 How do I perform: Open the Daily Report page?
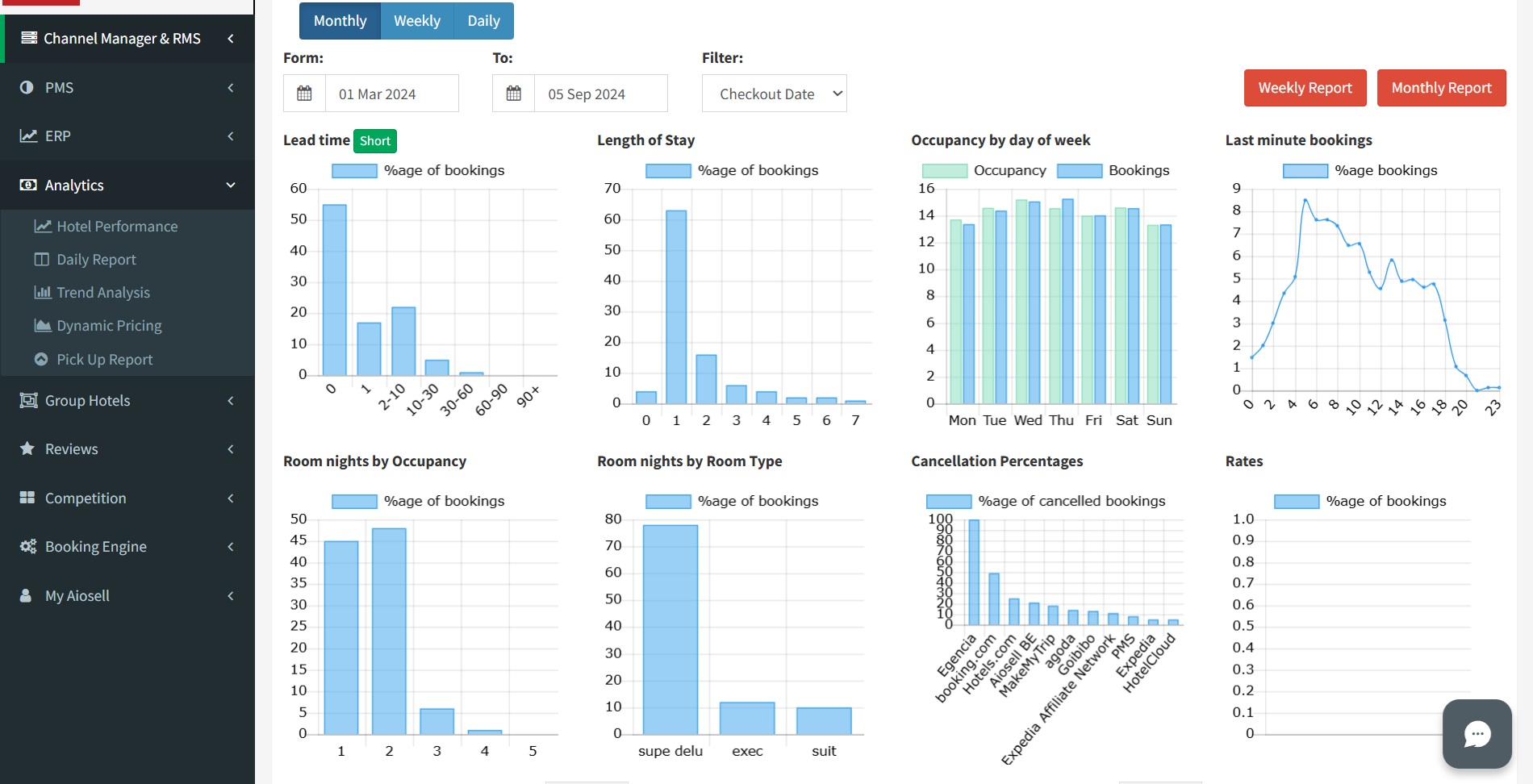96,259
